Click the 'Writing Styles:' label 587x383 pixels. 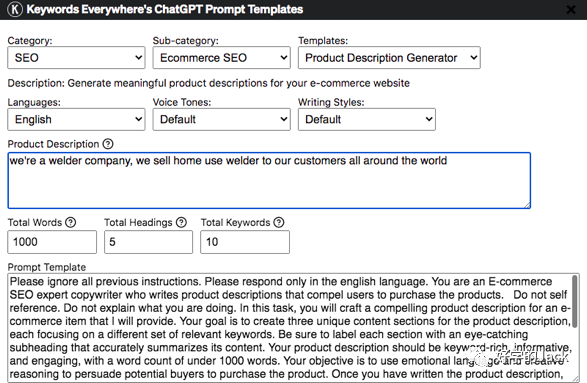tap(331, 102)
